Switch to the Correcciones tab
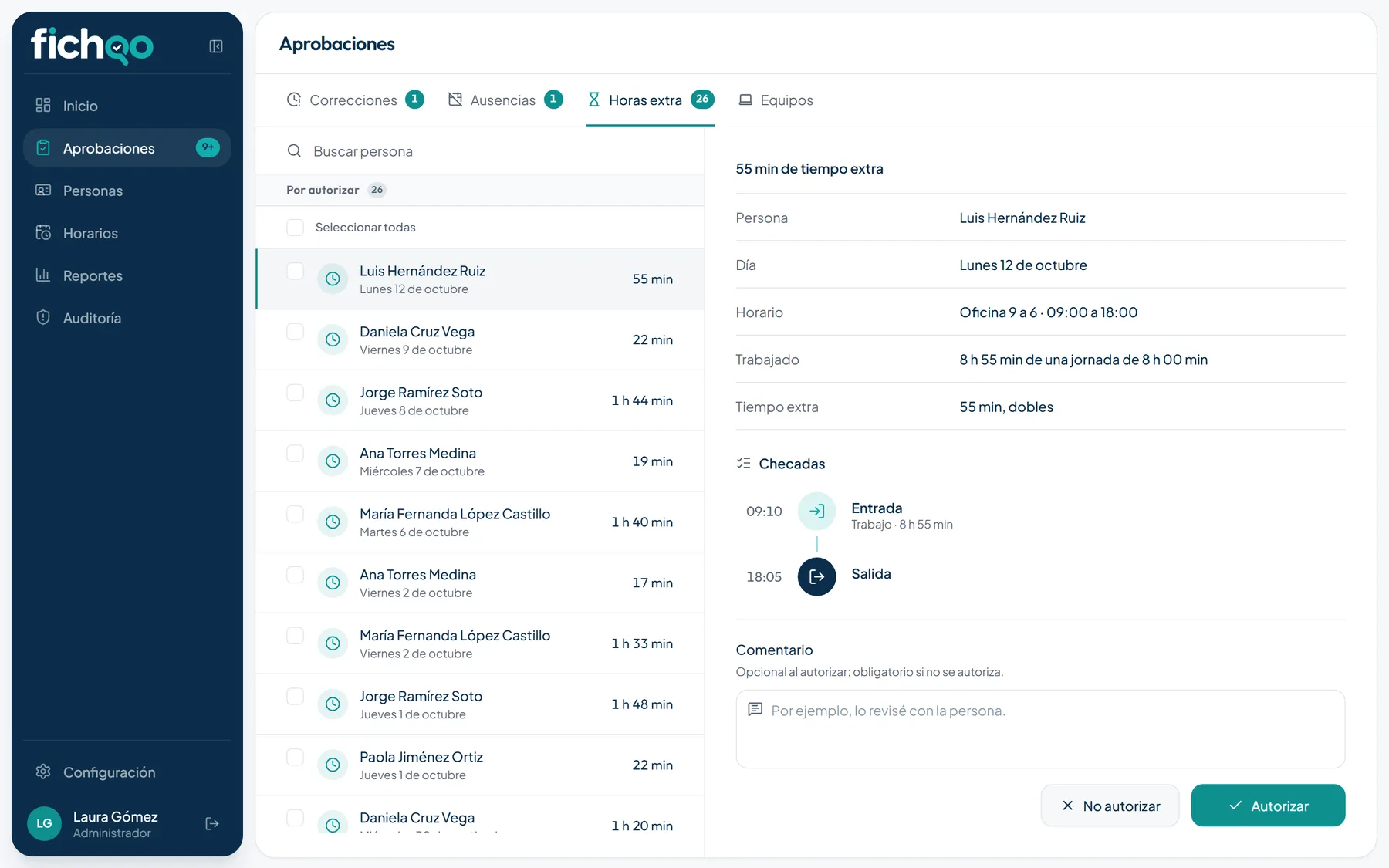Screen dimensions: 1389x868 pos(355,100)
